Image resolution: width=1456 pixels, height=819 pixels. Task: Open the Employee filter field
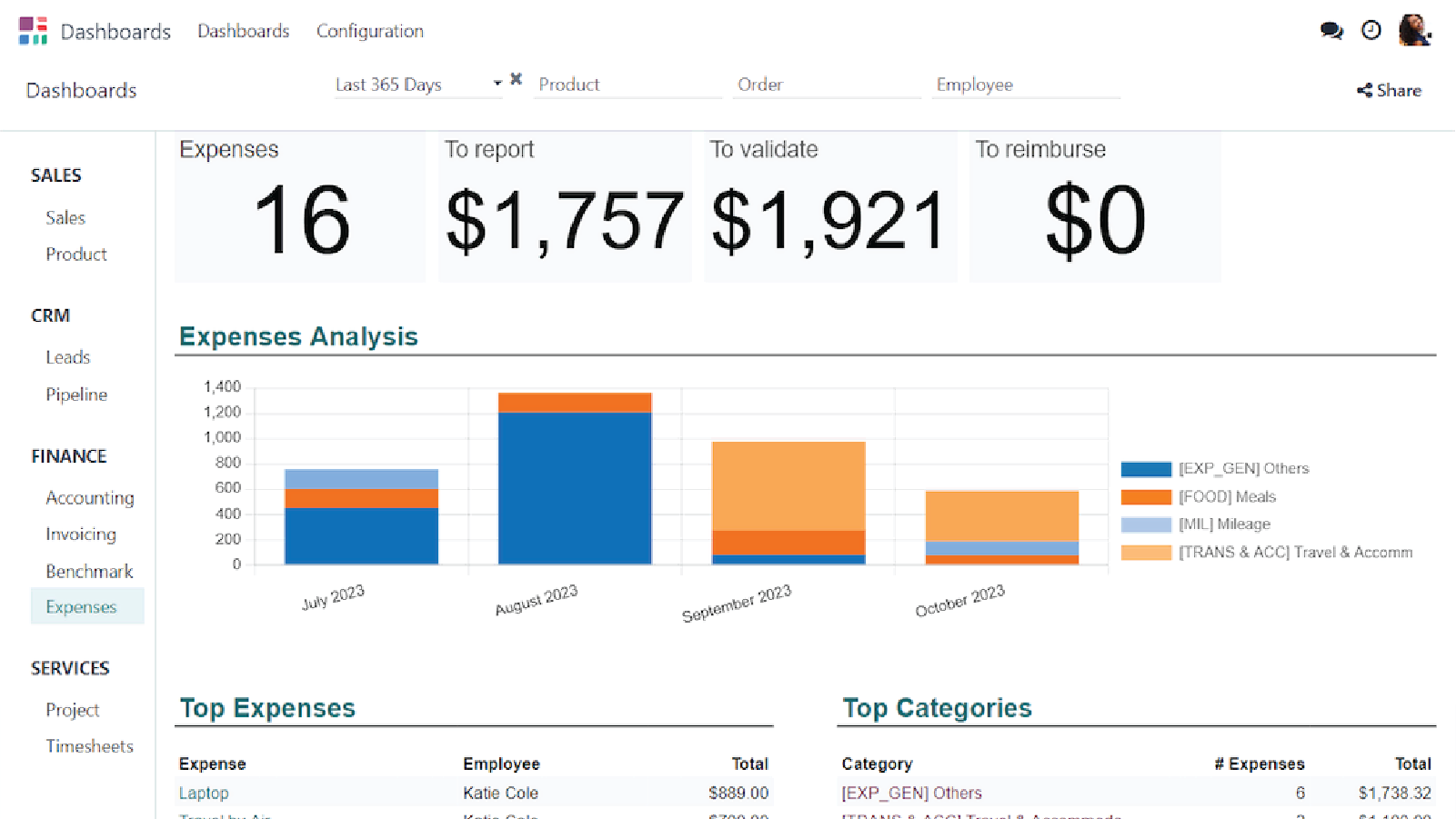(1025, 85)
